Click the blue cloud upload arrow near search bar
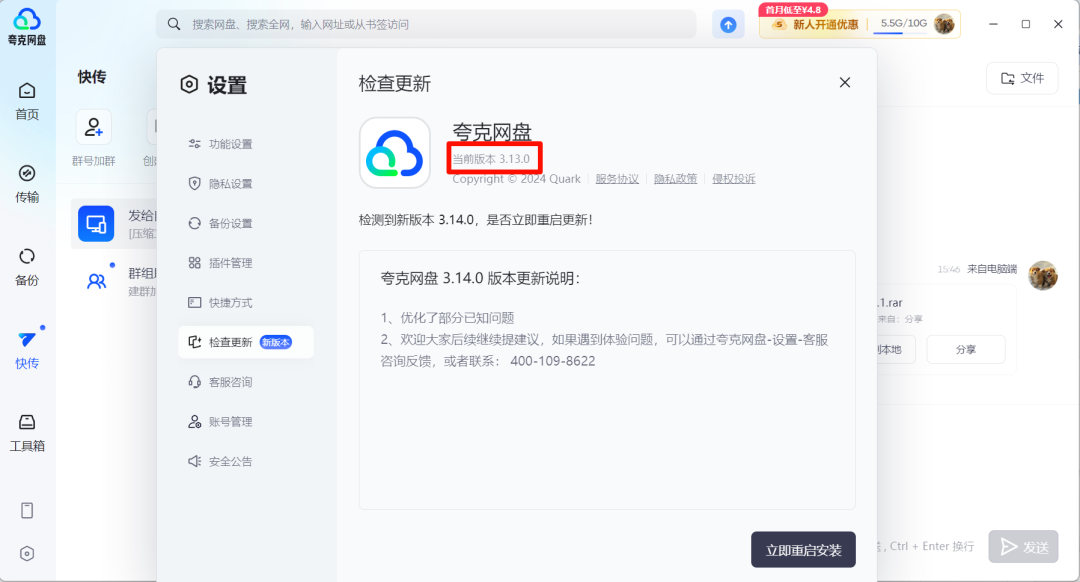 729,23
